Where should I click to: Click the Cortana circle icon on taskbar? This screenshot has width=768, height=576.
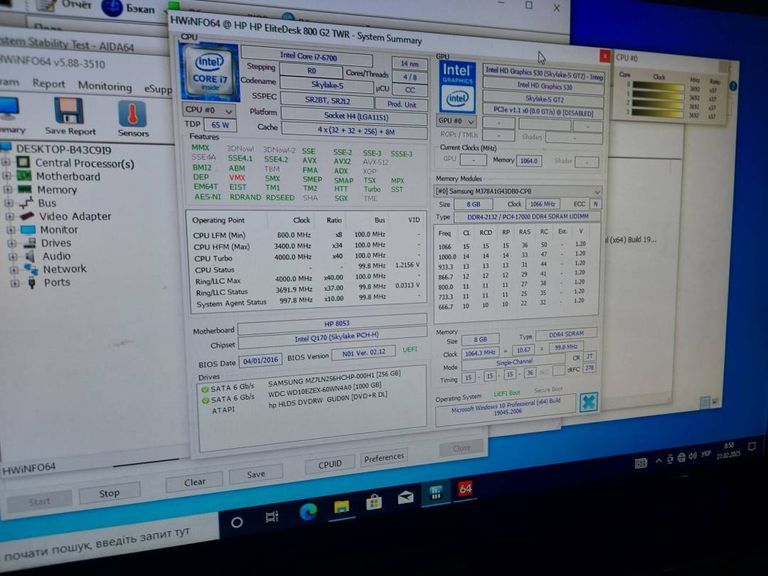(237, 522)
